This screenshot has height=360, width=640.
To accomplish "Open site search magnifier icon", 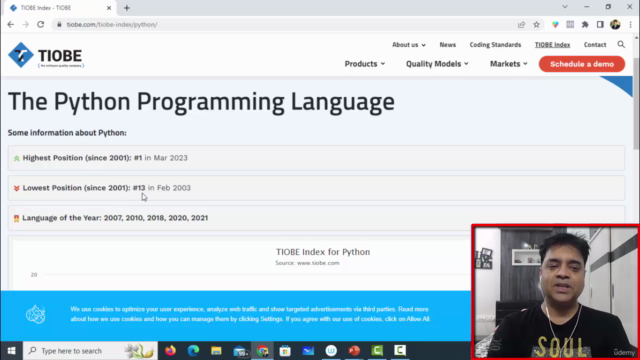I will 621,44.
